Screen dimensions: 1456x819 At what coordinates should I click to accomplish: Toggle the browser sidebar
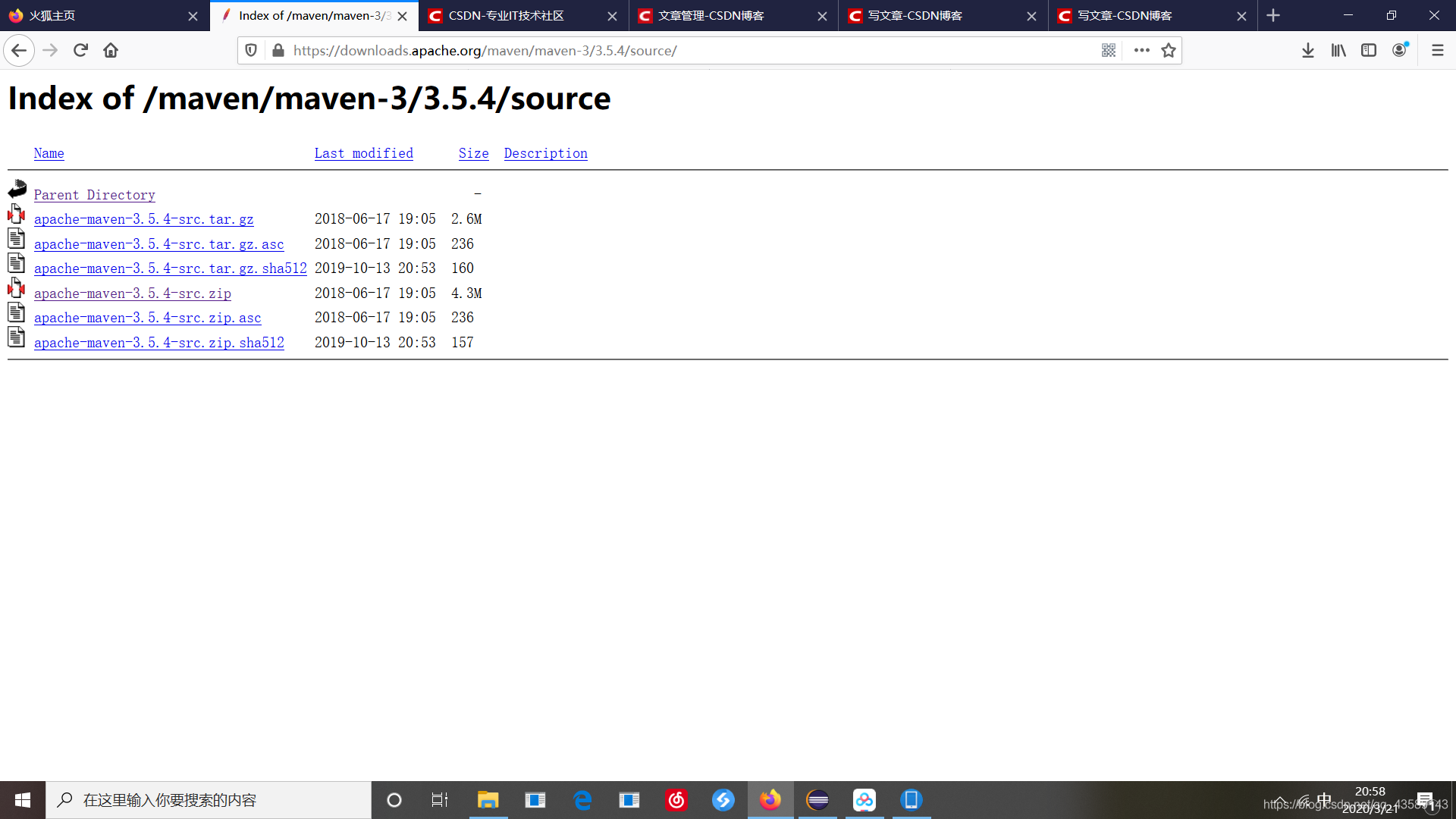[1368, 50]
